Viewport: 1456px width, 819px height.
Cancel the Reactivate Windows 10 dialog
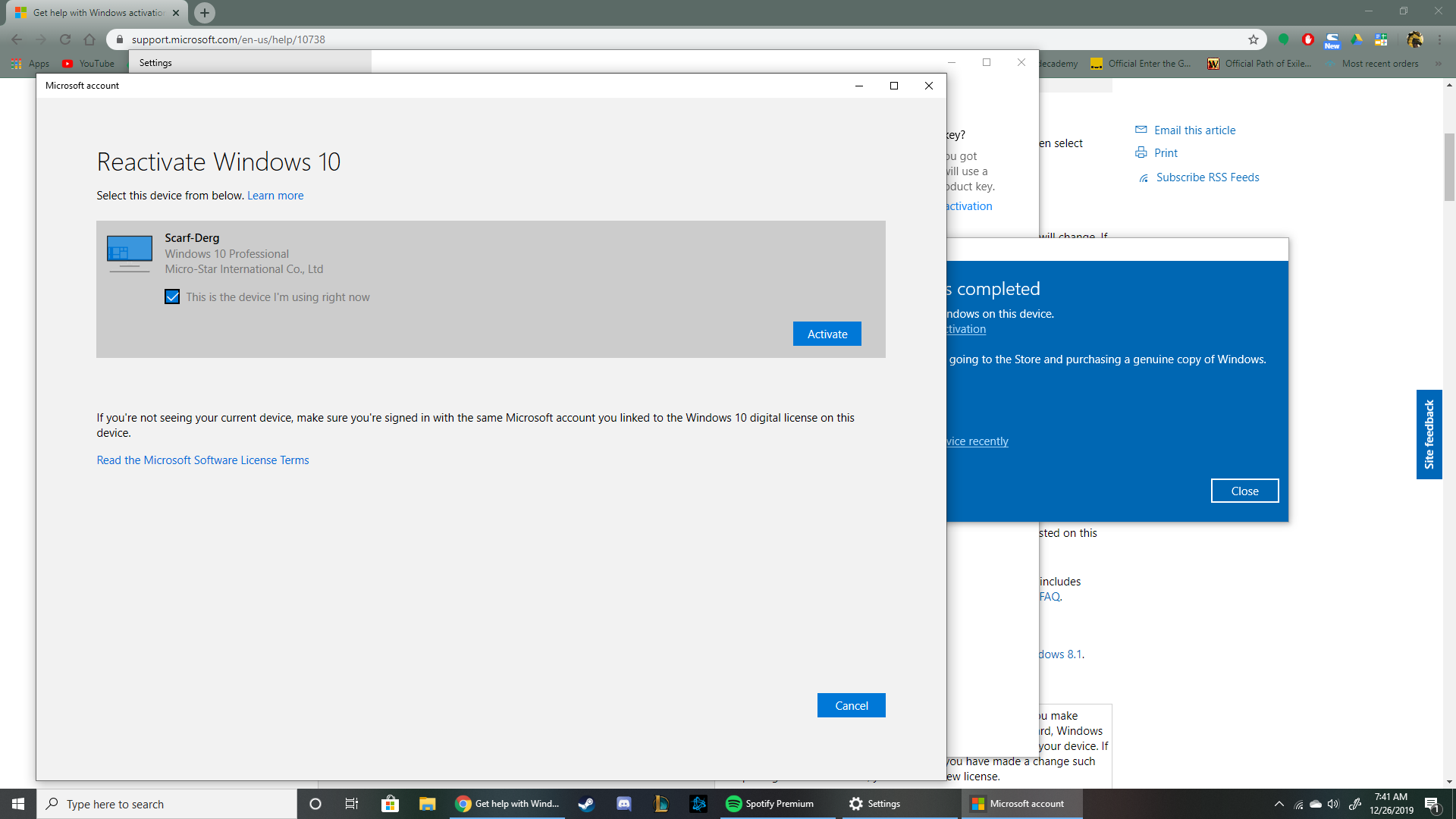pyautogui.click(x=851, y=705)
